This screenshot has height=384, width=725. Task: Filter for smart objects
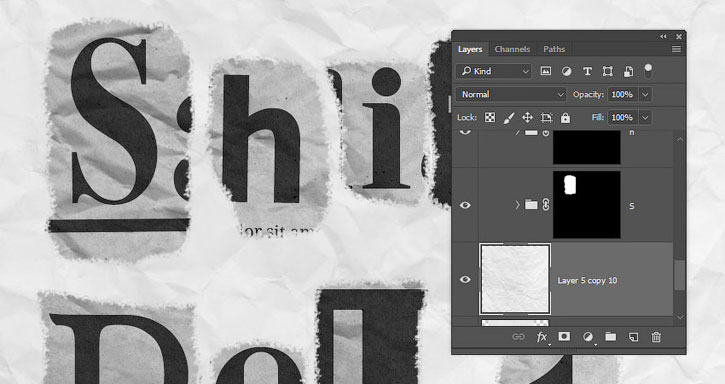coord(628,71)
